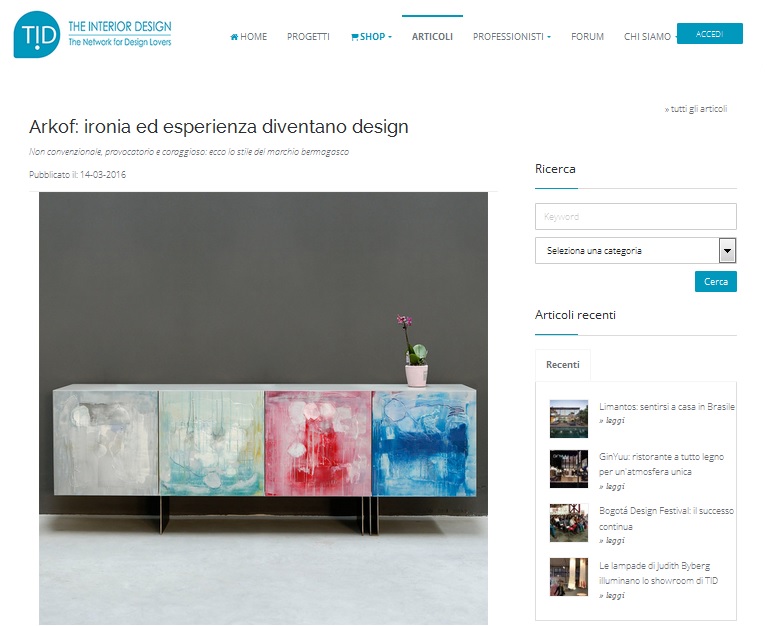Select the Recenti tab
The width and height of the screenshot is (778, 626).
tap(563, 365)
